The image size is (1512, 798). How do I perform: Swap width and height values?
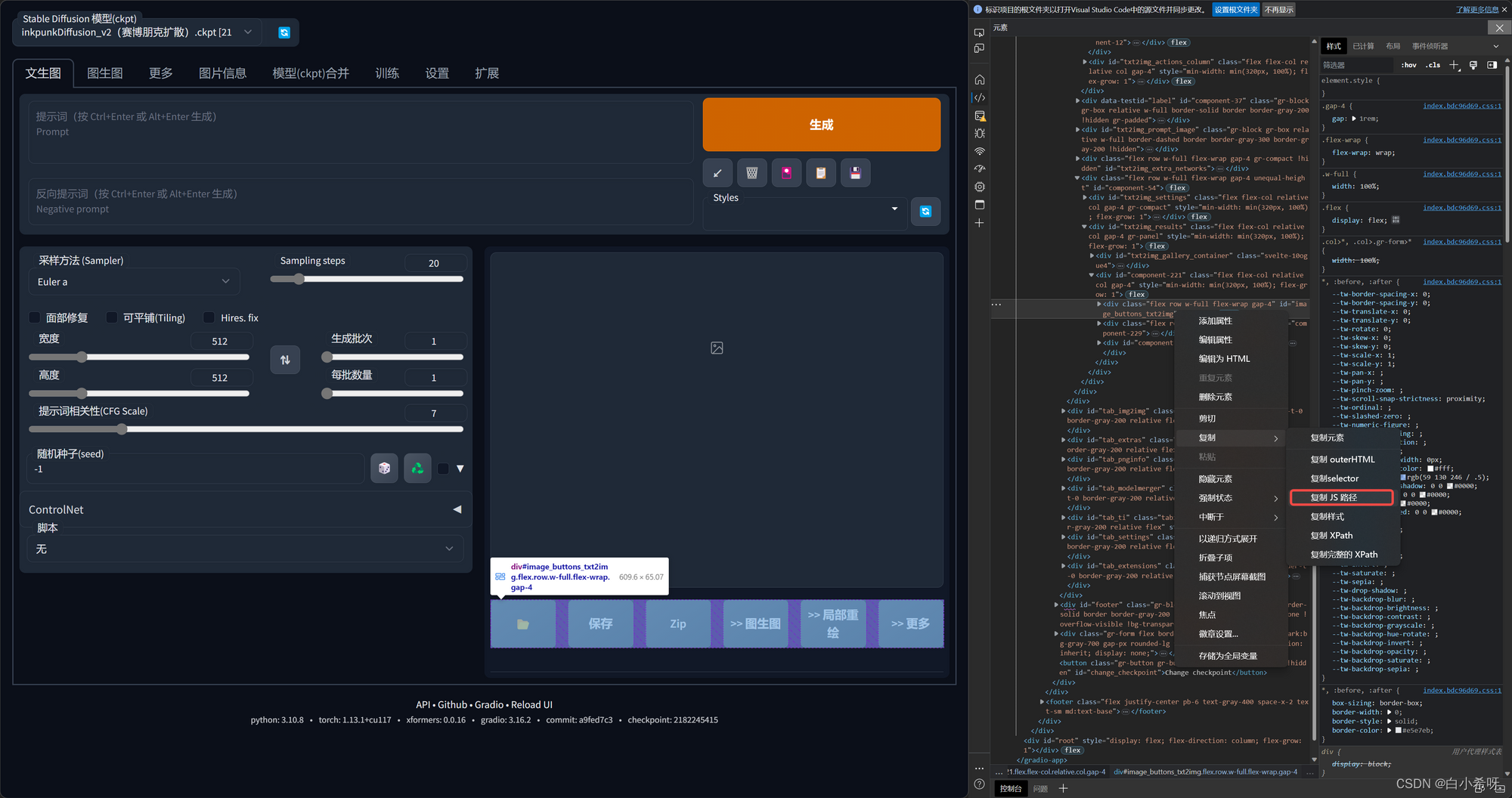285,360
